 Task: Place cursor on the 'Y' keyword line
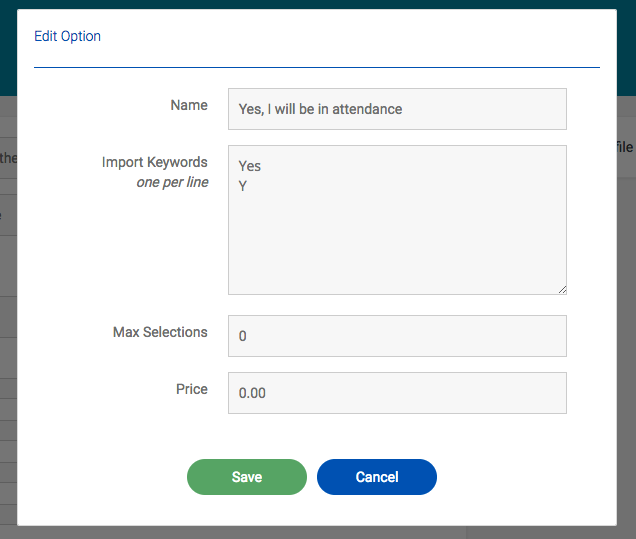click(x=243, y=186)
